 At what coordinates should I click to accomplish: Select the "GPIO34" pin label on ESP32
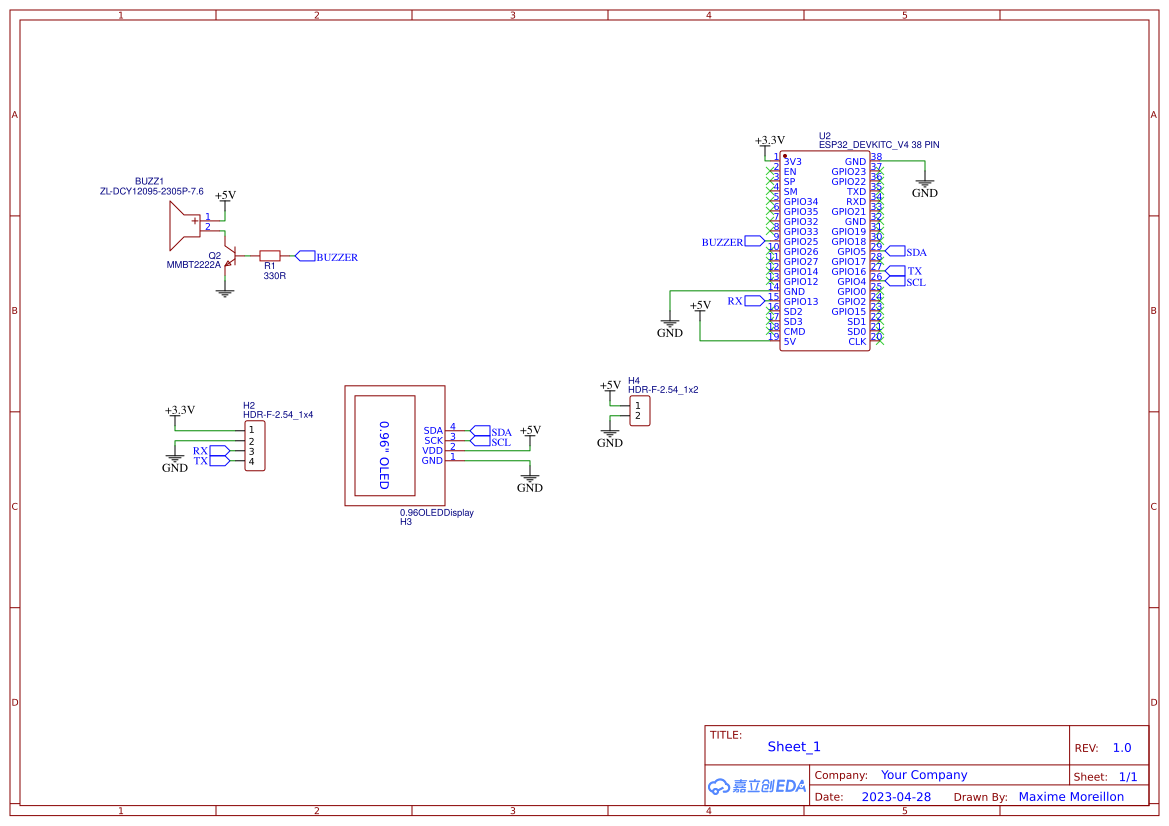click(x=801, y=201)
